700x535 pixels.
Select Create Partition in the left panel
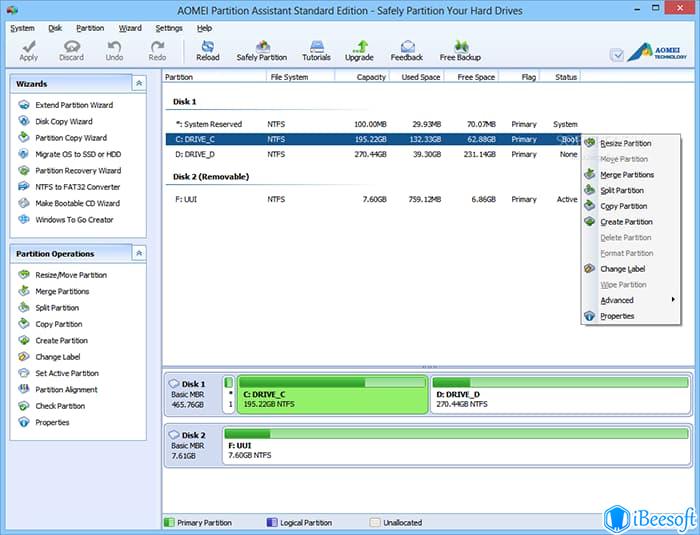click(x=53, y=341)
